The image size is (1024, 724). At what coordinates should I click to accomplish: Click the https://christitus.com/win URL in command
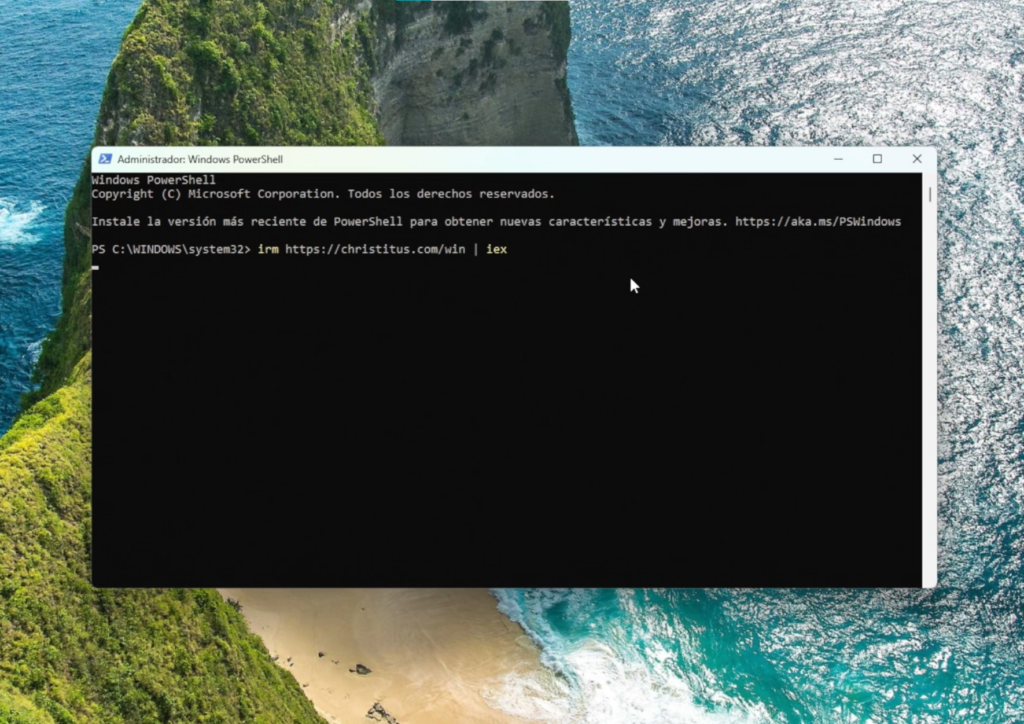(x=375, y=249)
